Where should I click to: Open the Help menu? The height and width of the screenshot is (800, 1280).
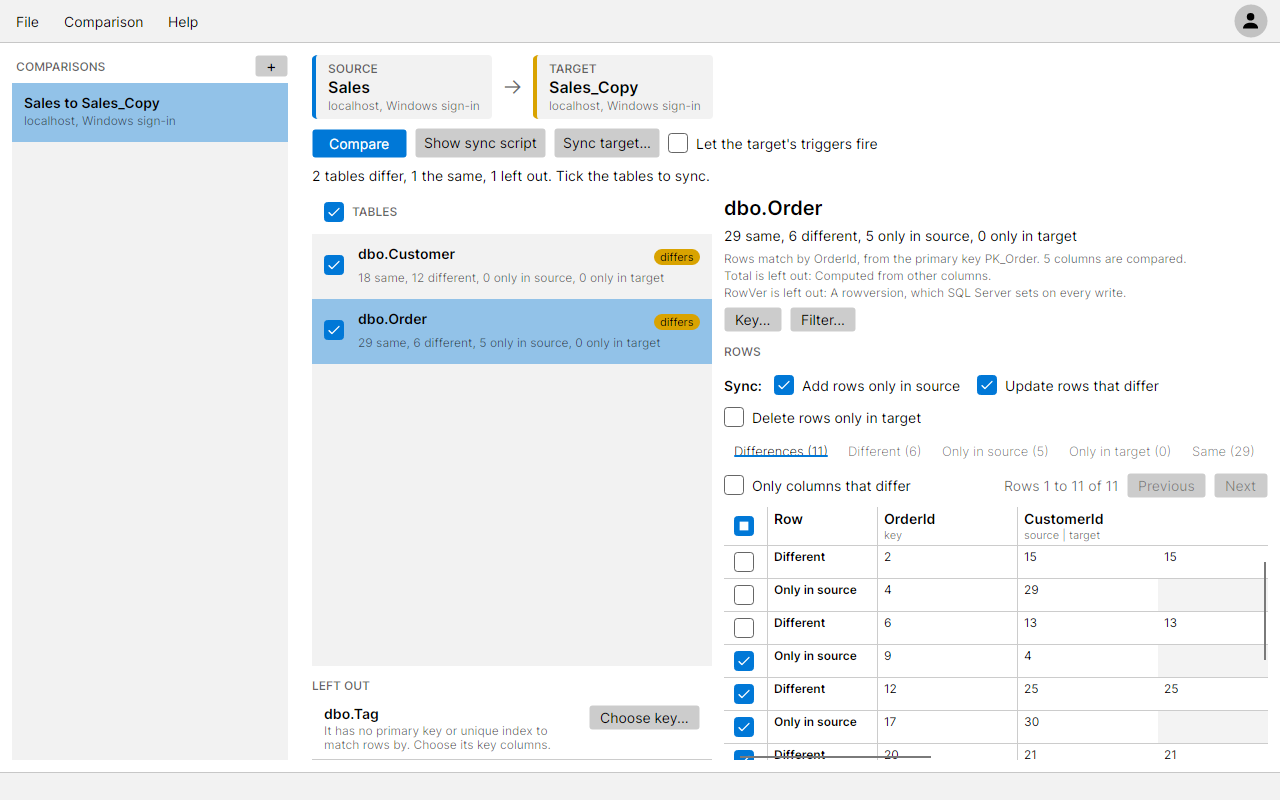(x=183, y=22)
